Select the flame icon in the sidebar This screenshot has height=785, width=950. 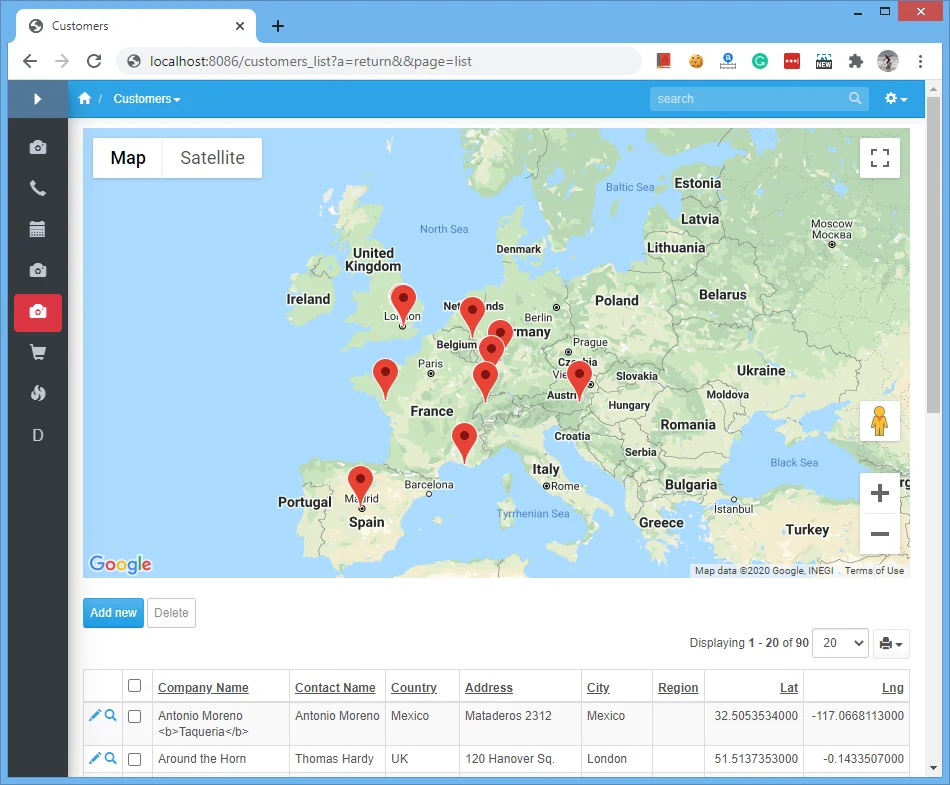[x=37, y=393]
